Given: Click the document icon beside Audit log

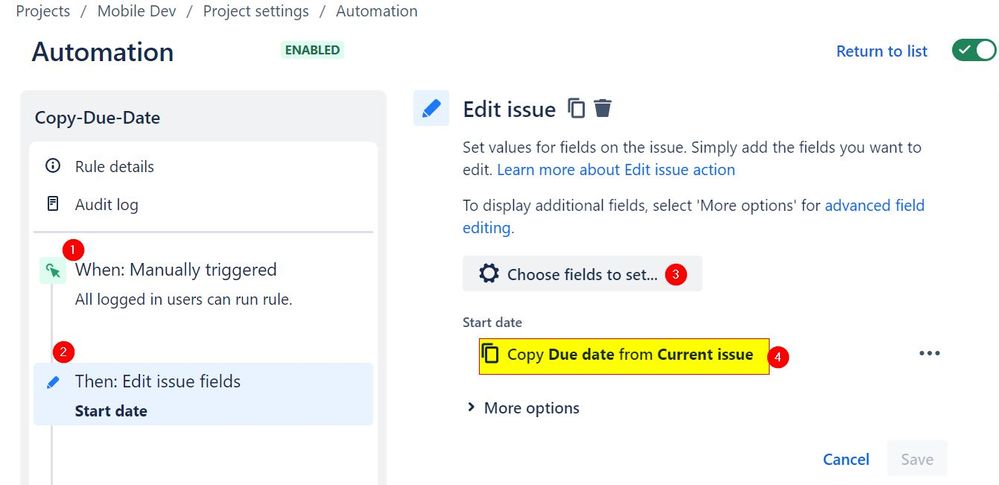Looking at the screenshot, I should pos(53,204).
